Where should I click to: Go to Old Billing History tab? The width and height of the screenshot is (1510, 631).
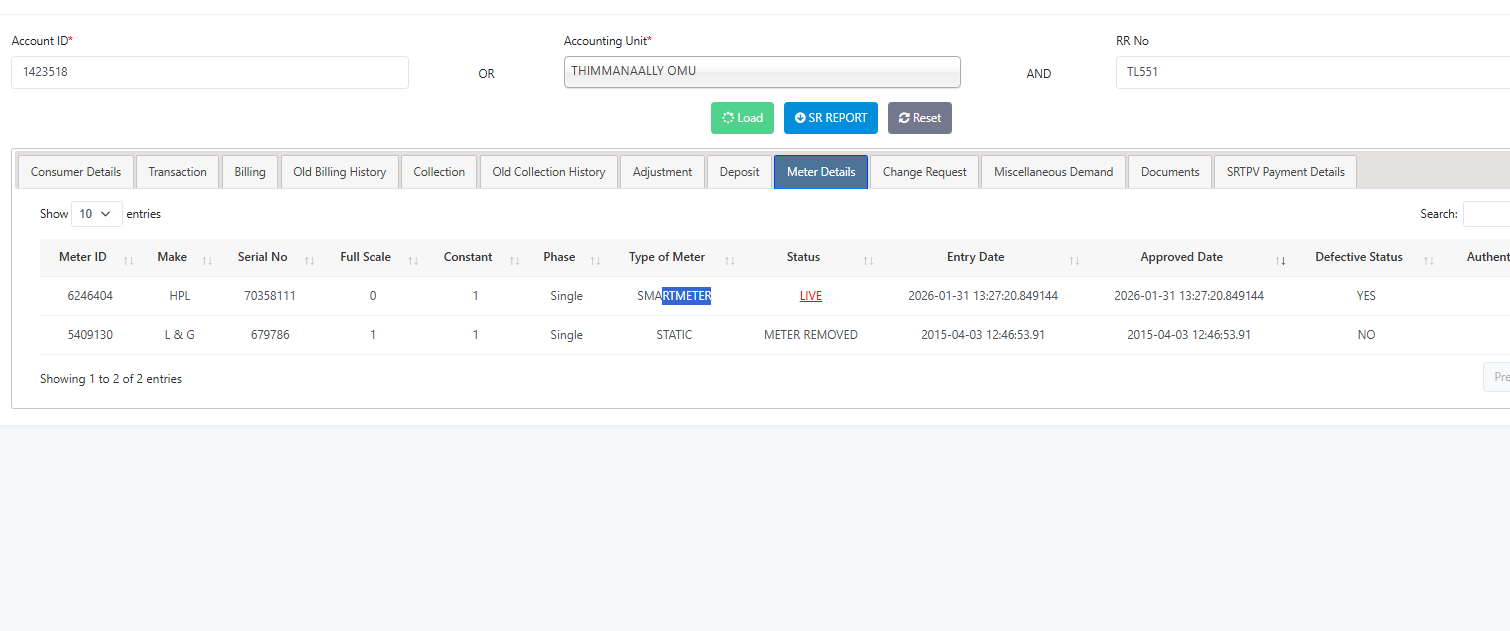coord(340,172)
